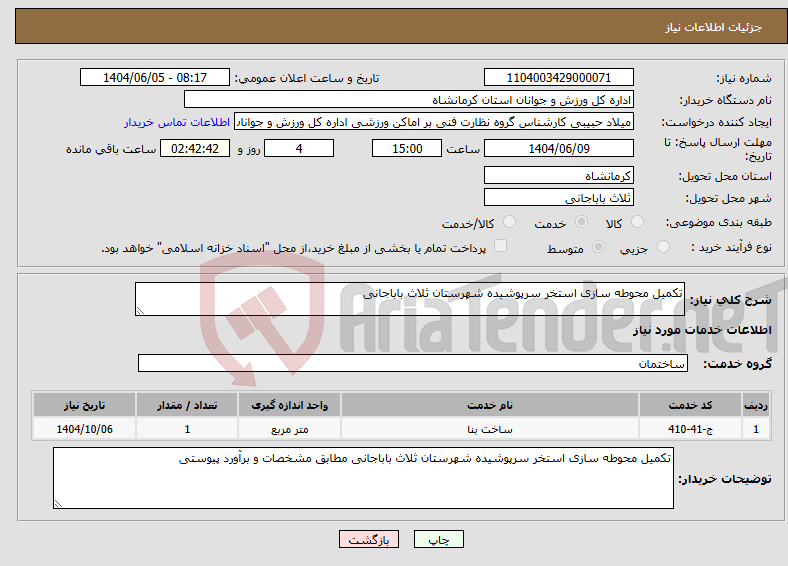Select the کالا radio button
Screen dimensions: 788x566
[637, 222]
